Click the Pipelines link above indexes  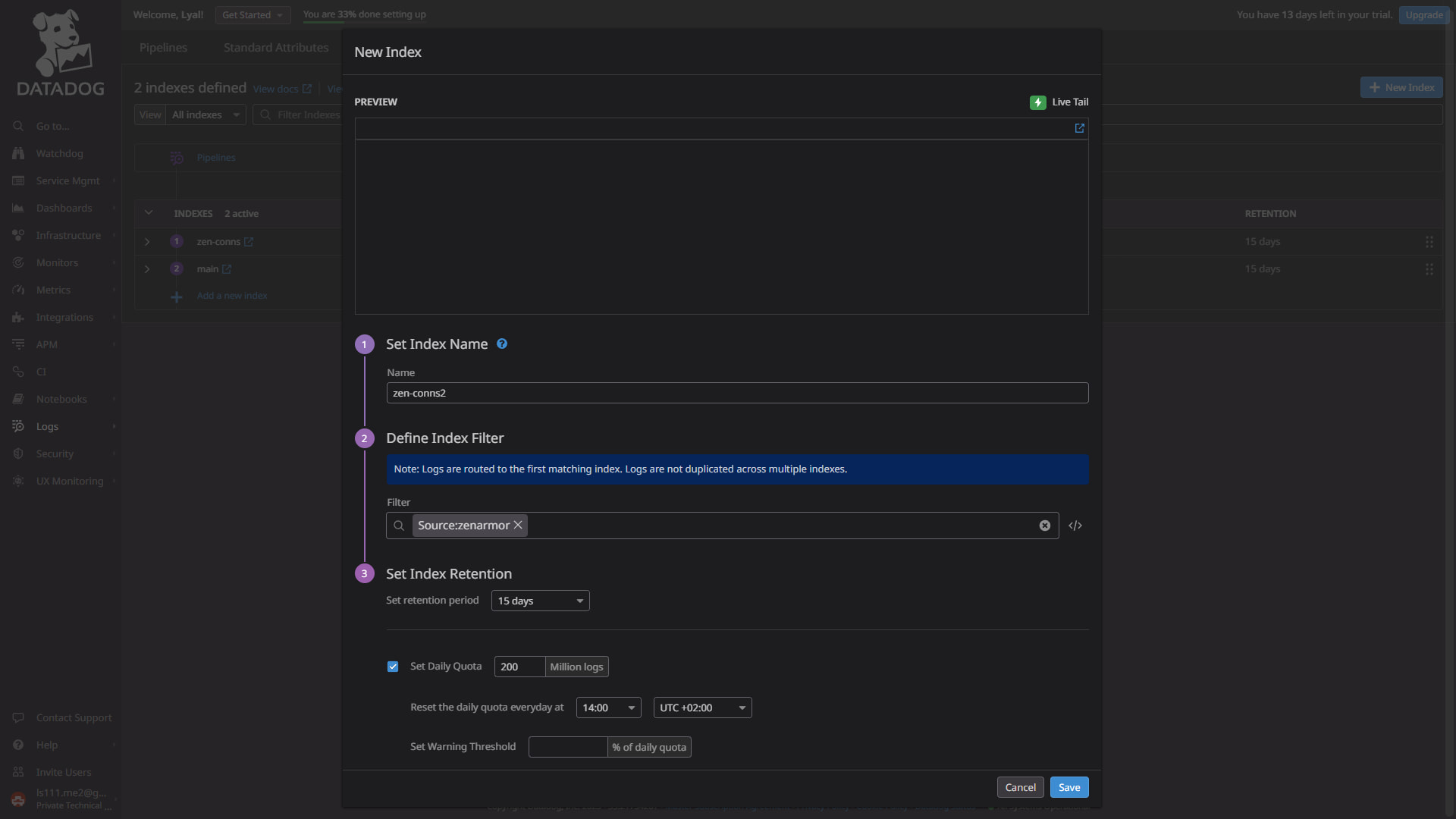(216, 158)
